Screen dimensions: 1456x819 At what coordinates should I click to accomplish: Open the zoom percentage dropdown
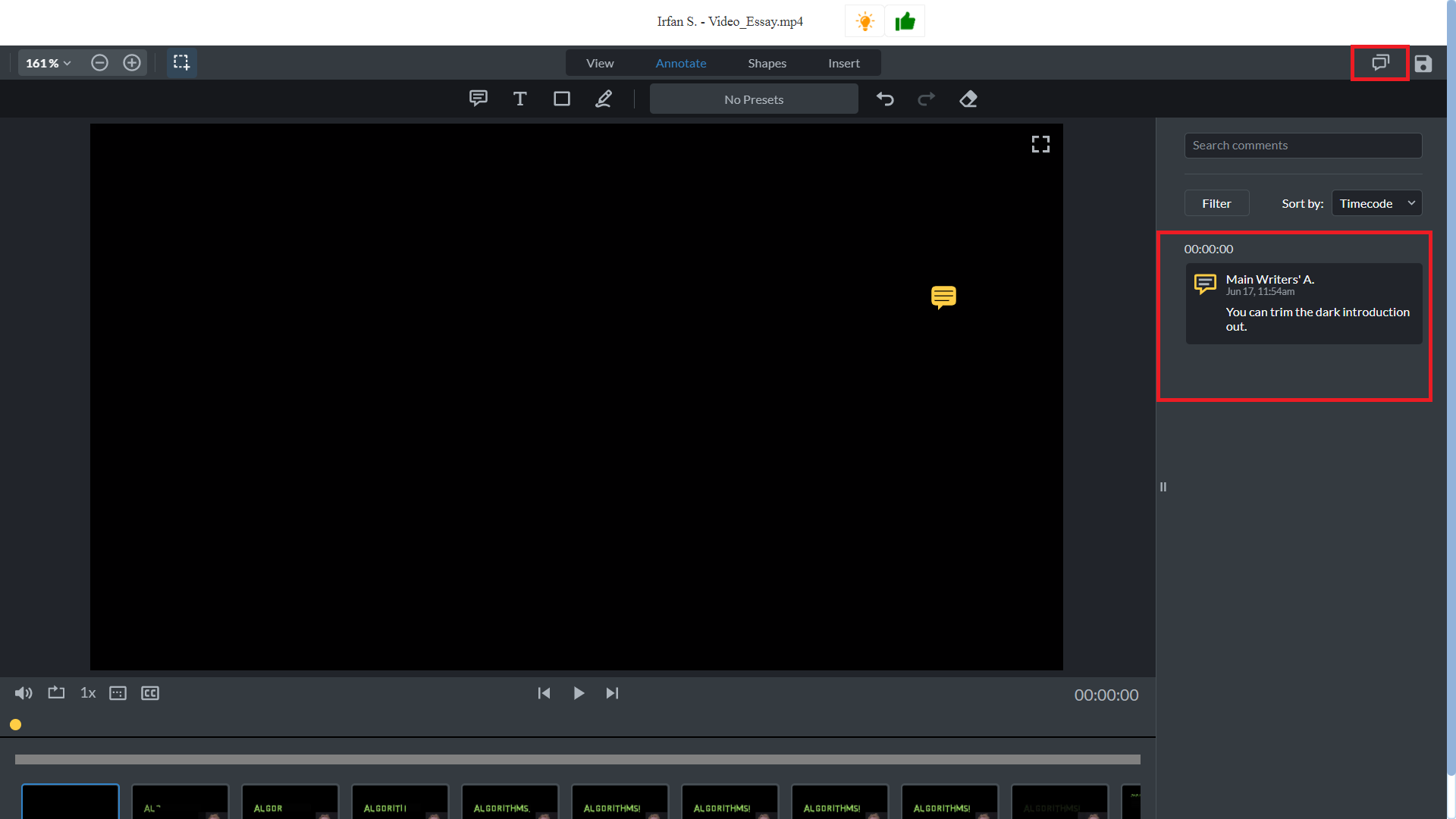48,63
